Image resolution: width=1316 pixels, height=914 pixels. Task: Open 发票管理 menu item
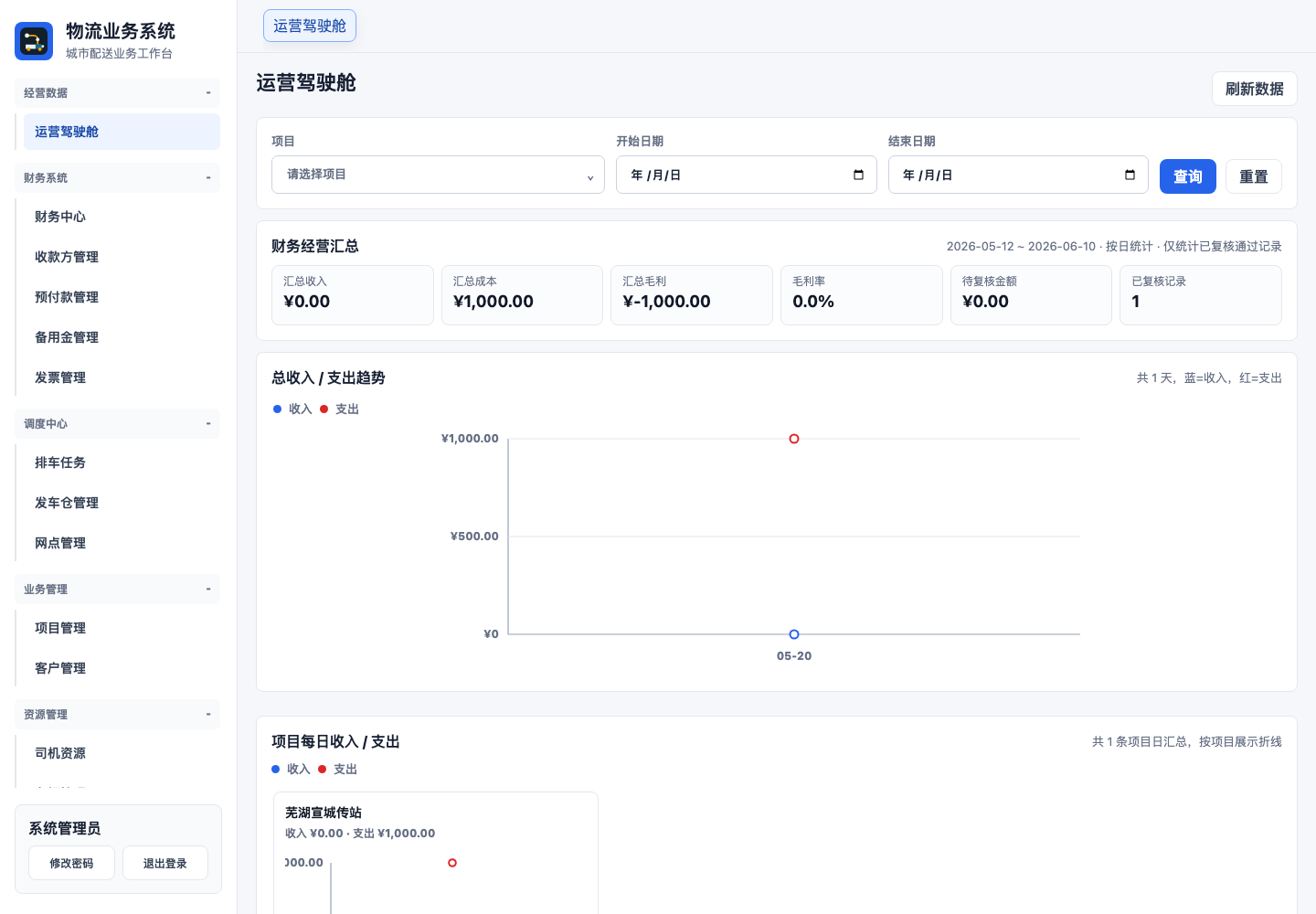click(x=122, y=377)
